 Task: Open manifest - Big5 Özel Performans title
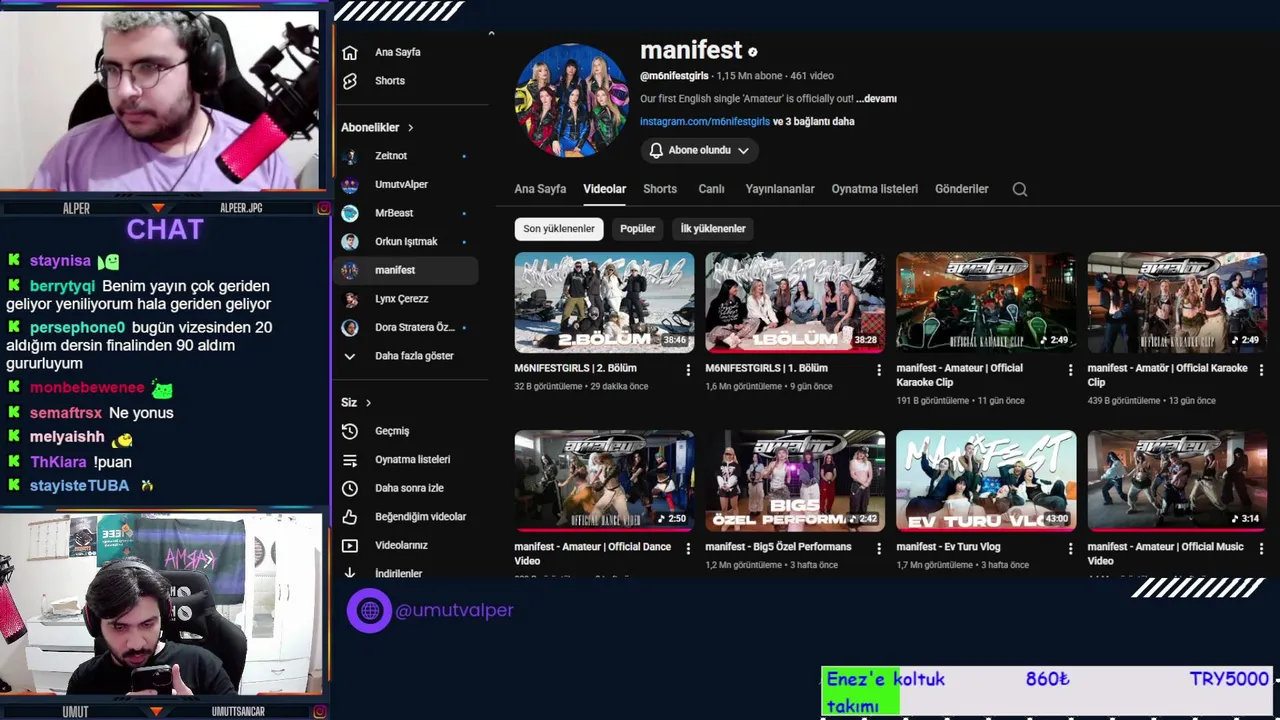tap(778, 547)
